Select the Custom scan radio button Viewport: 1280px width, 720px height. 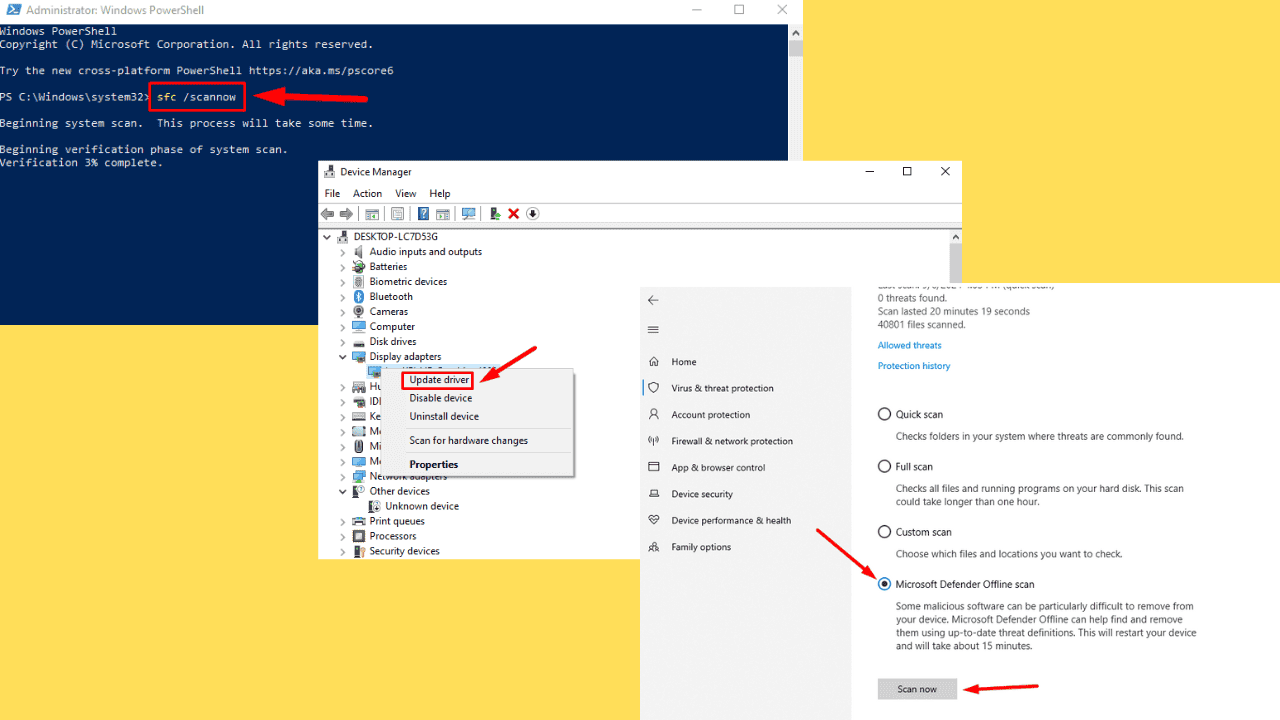(x=884, y=532)
